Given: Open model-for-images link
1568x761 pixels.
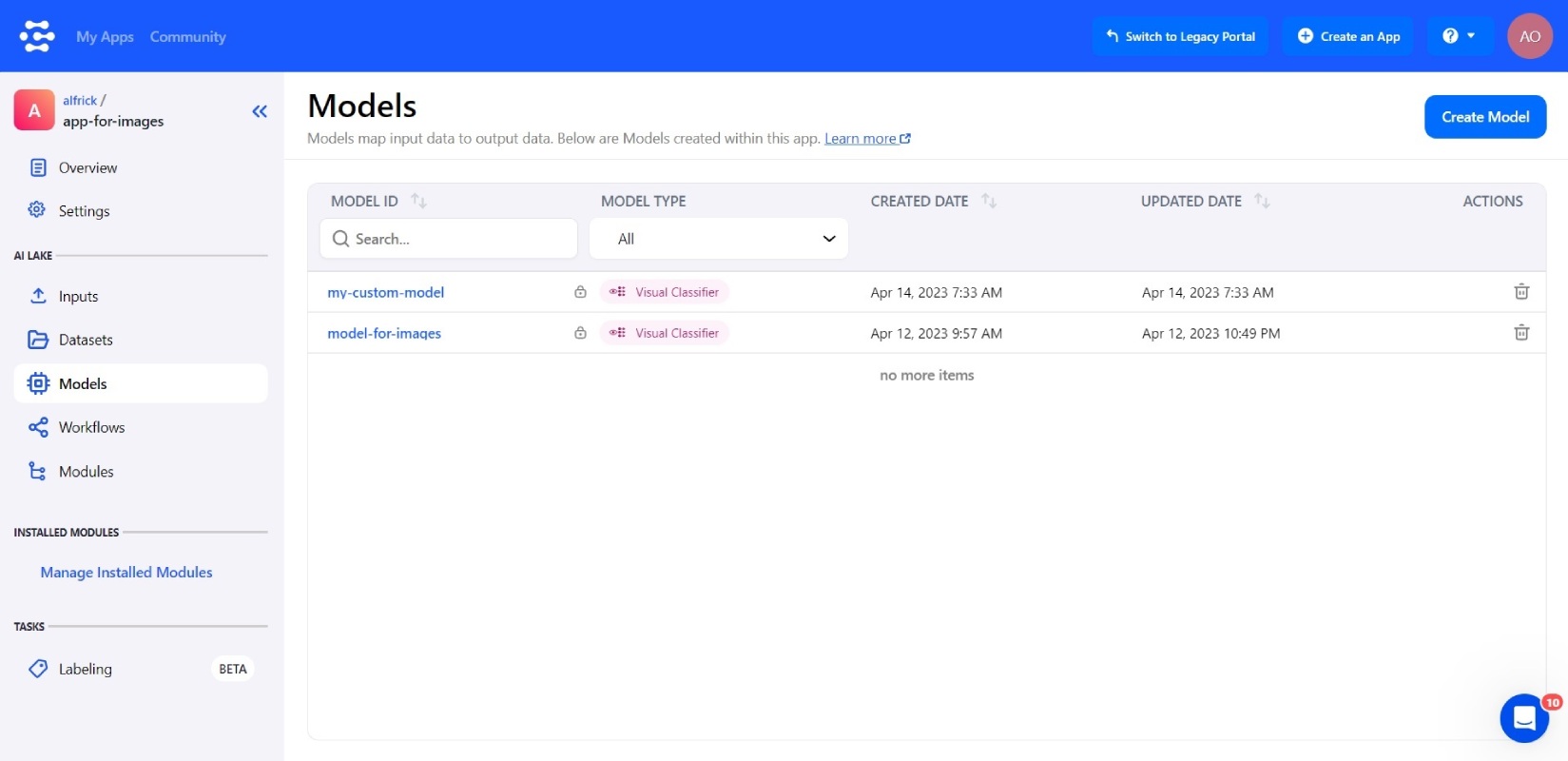Looking at the screenshot, I should point(384,333).
